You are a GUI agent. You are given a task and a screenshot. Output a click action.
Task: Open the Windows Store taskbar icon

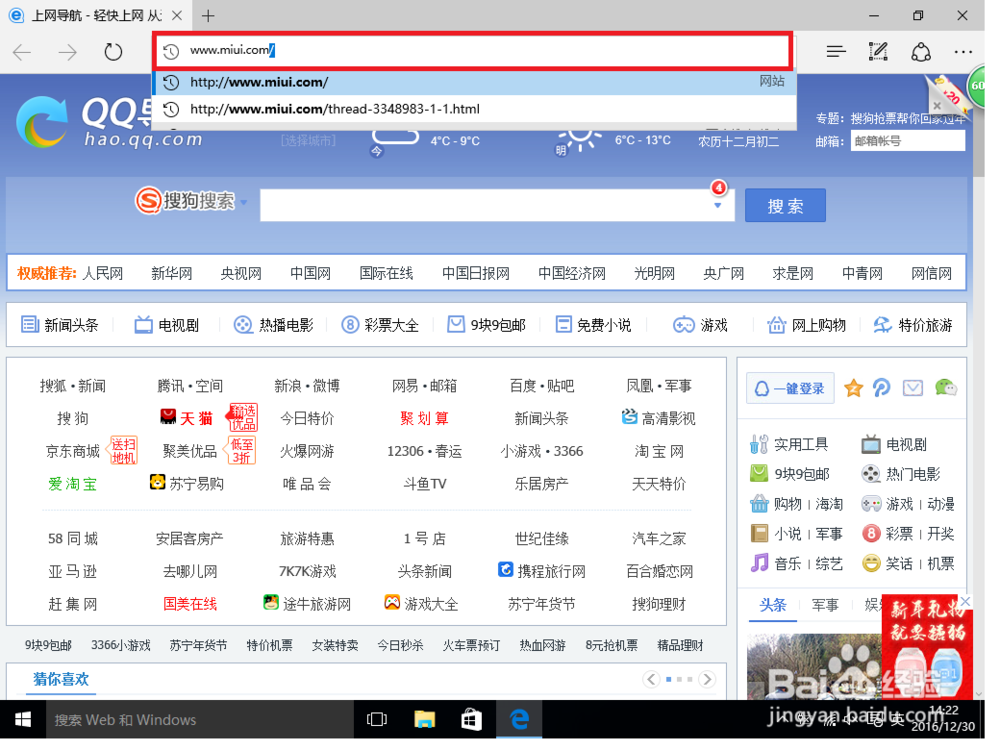point(471,720)
